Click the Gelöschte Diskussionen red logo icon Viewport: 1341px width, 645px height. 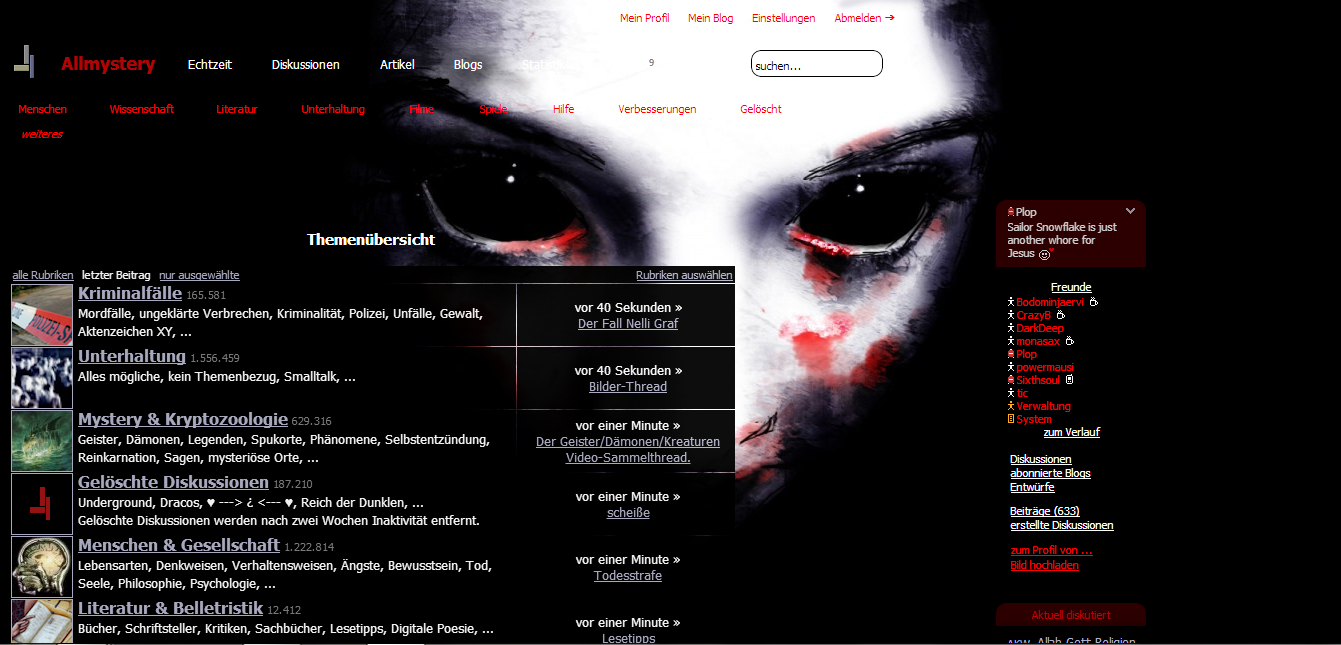[x=42, y=504]
